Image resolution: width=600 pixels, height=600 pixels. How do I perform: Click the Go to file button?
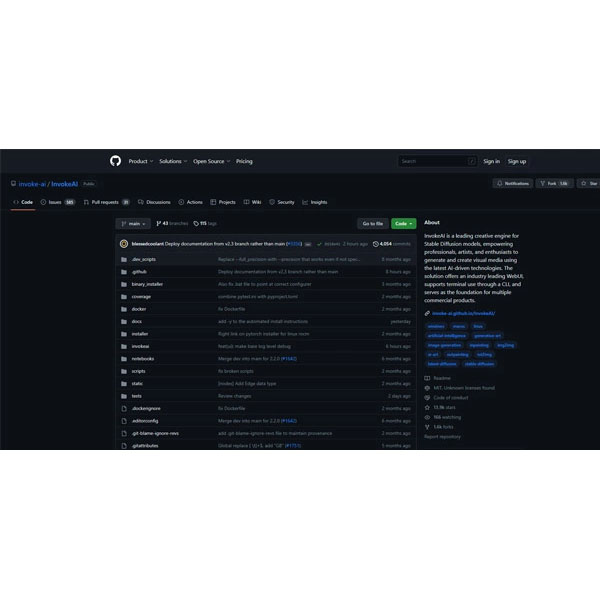click(x=373, y=224)
